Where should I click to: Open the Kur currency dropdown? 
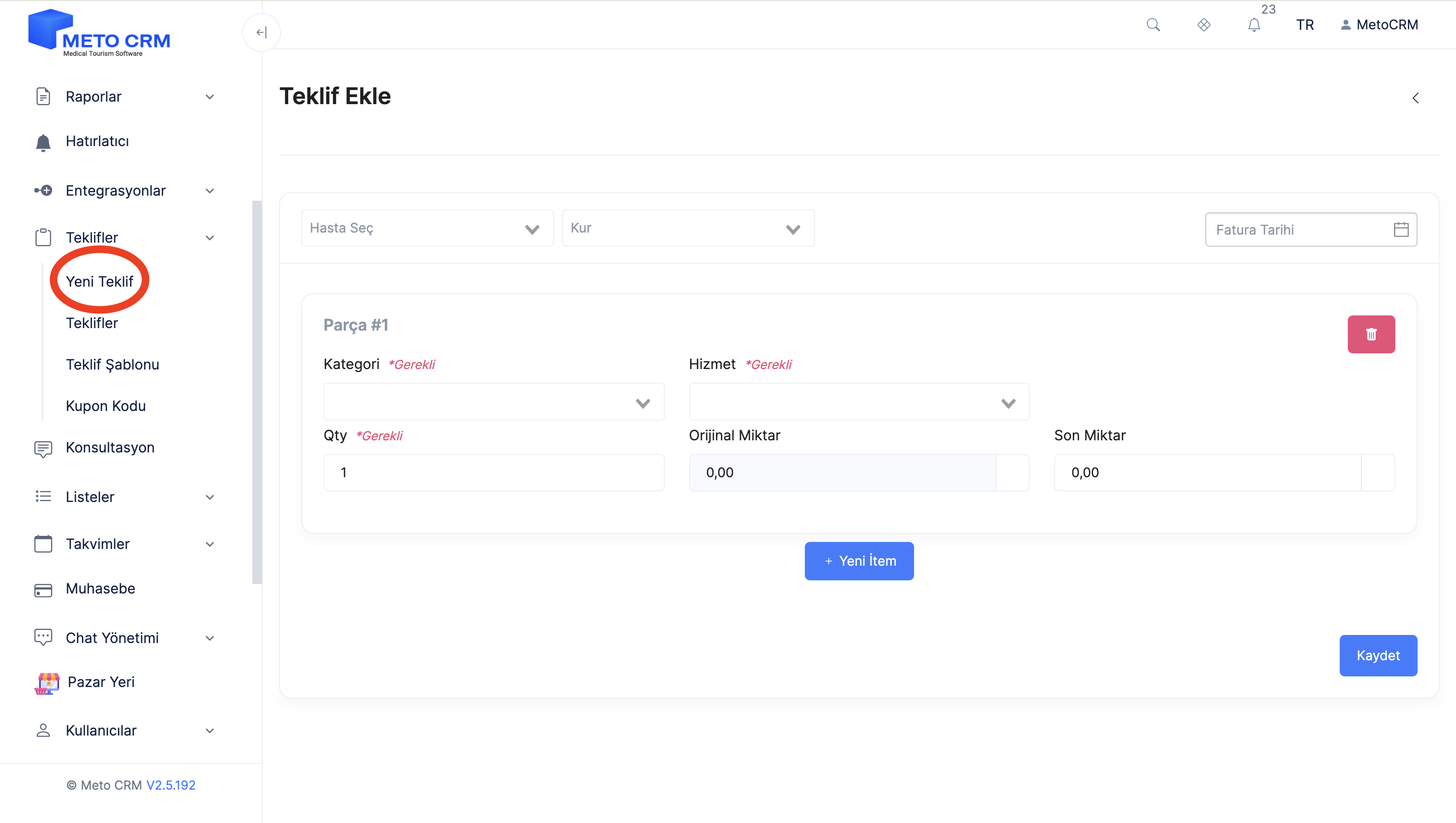coord(688,228)
